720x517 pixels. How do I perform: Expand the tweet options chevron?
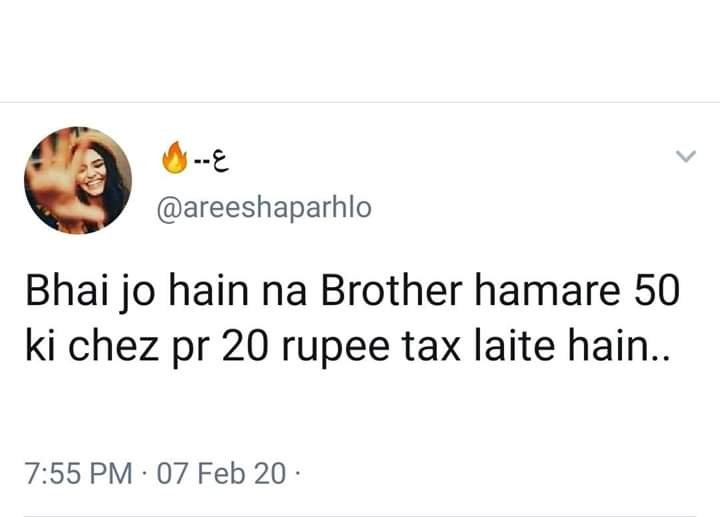point(686,156)
